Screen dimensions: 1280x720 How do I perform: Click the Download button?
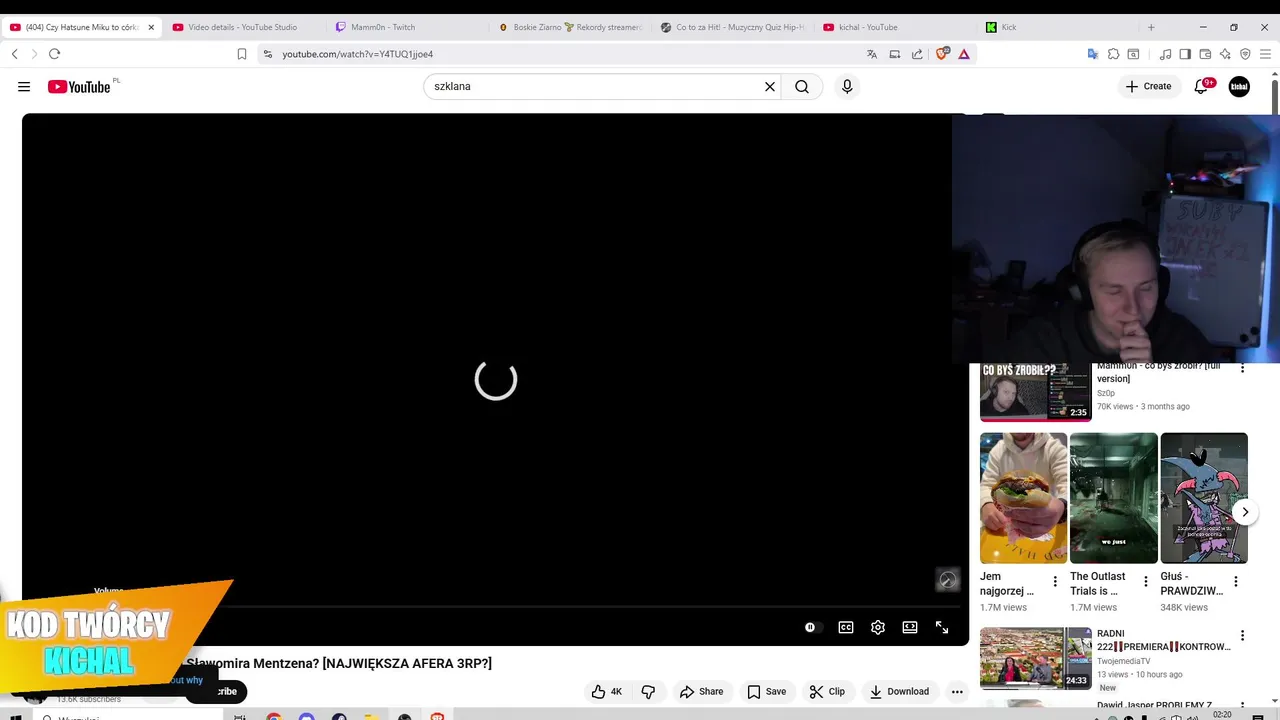(899, 691)
